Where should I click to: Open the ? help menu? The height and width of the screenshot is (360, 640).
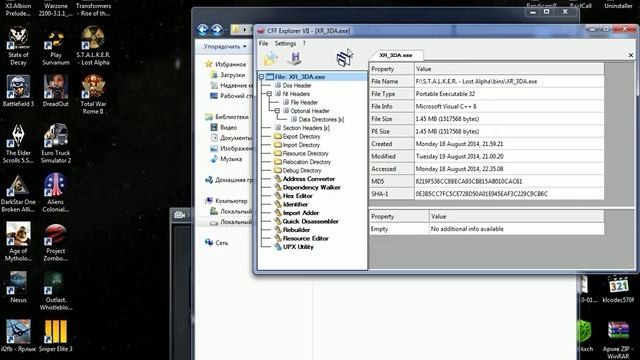304,43
